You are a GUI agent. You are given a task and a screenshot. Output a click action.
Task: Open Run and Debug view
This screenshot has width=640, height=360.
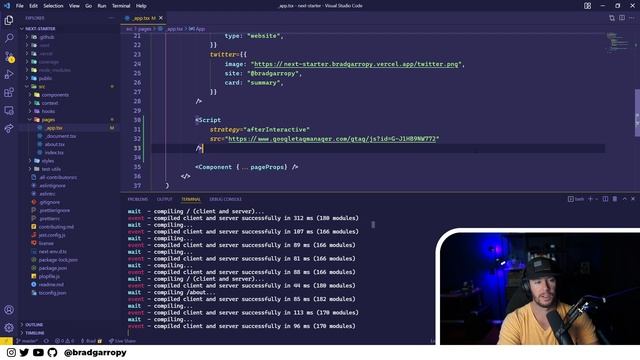click(9, 74)
